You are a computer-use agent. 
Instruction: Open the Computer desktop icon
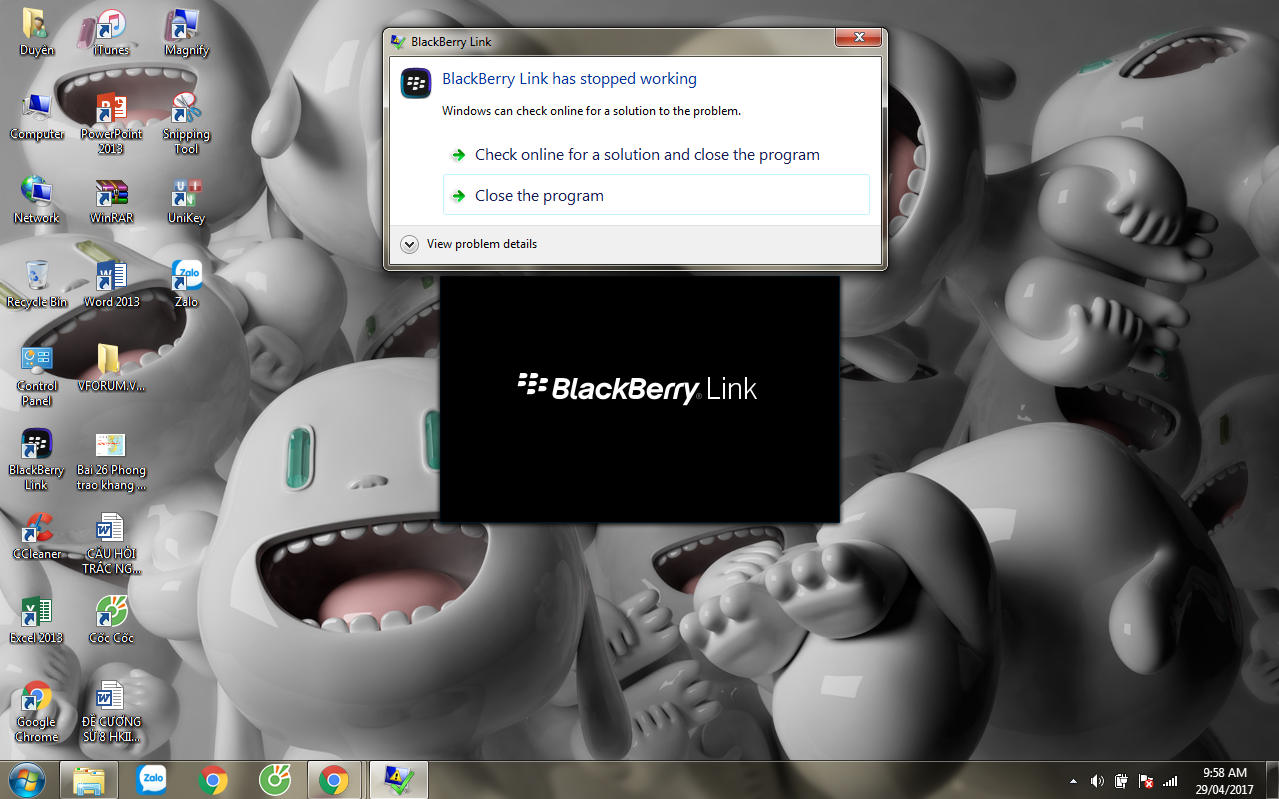tap(37, 117)
